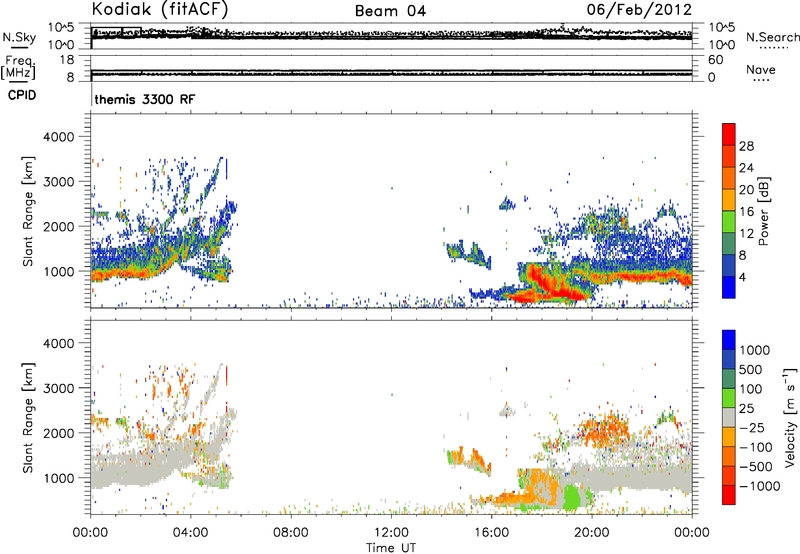Click the 'N.Search' legend label
The width and height of the screenshot is (800, 554).
772,37
